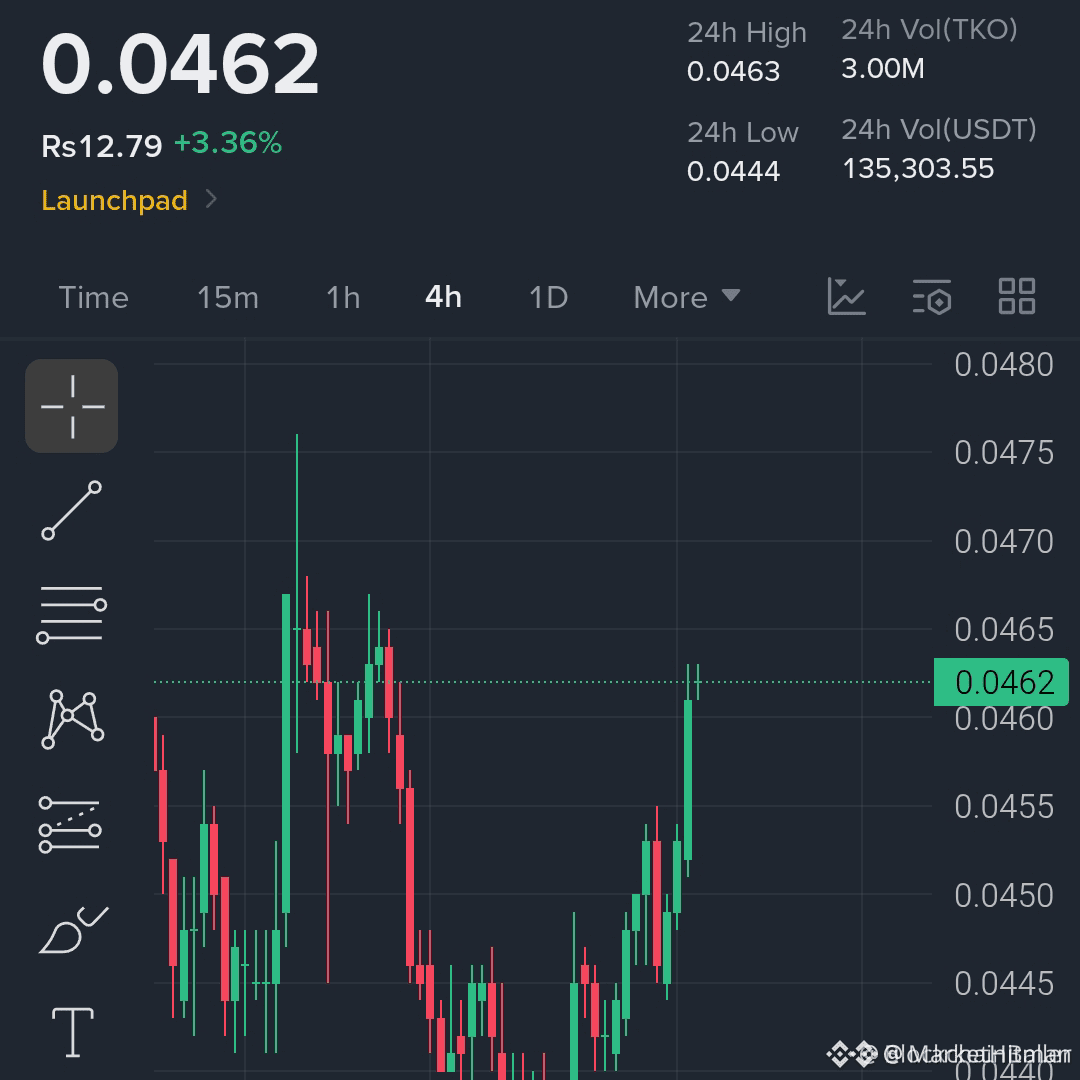The height and width of the screenshot is (1080, 1080).
Task: Click the 24h Low value 0.0444
Action: (734, 171)
